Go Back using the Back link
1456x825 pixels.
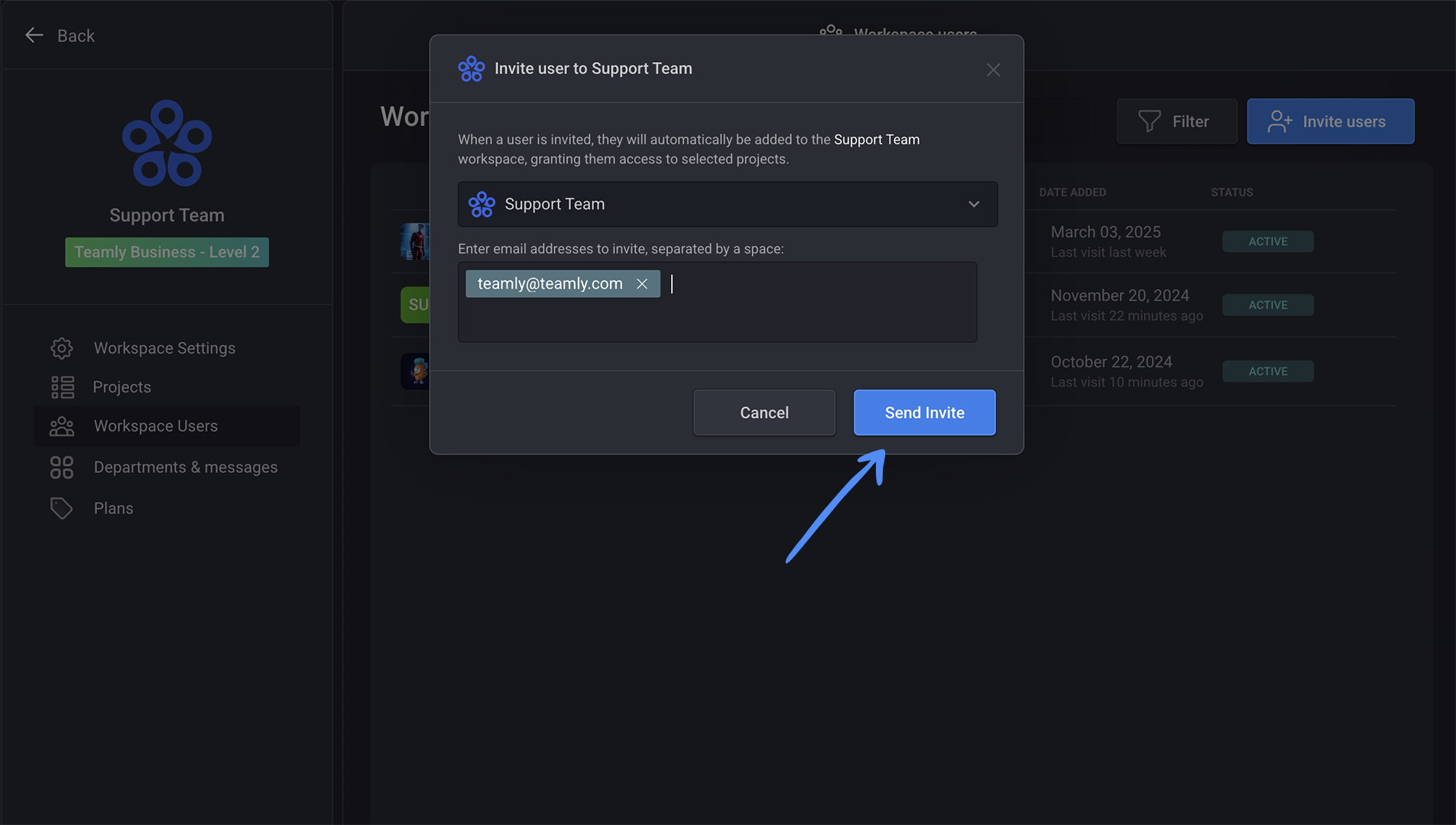tap(60, 35)
